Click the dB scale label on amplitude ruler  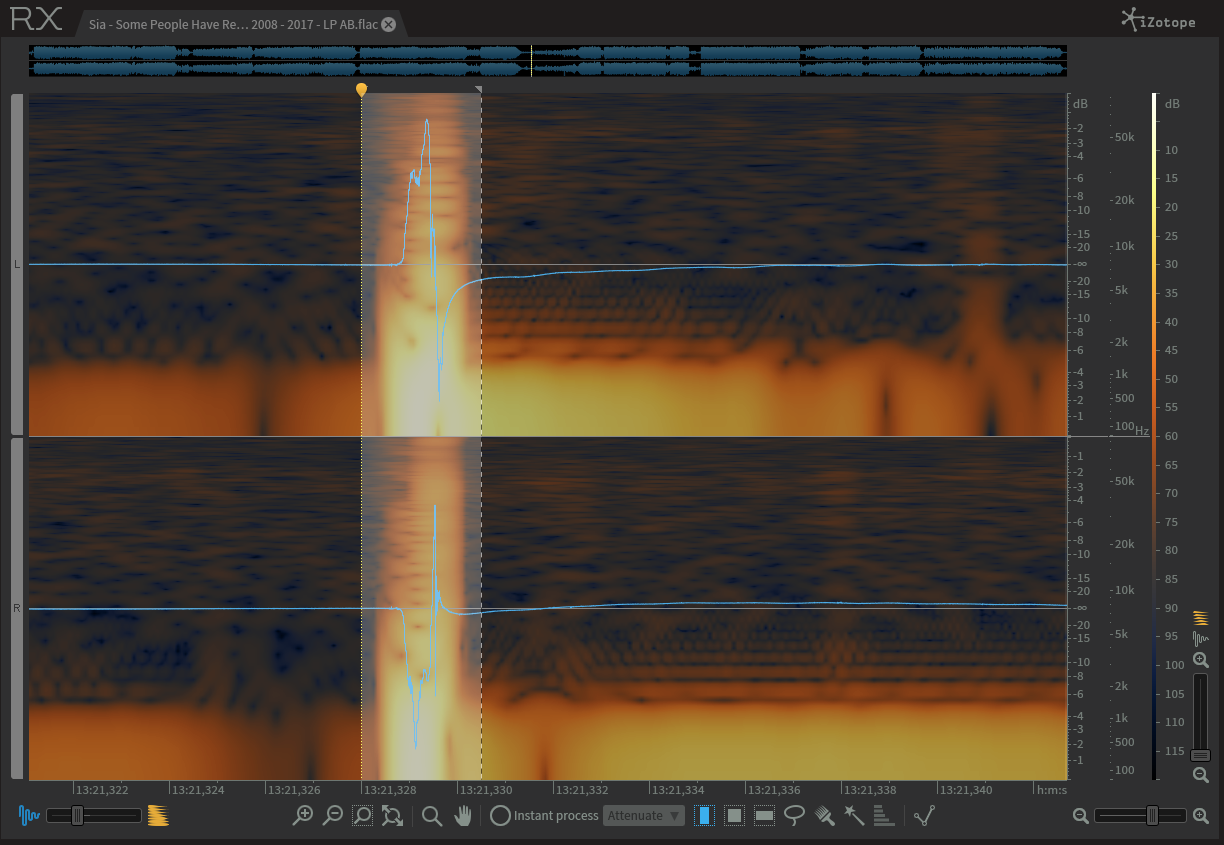(1080, 104)
